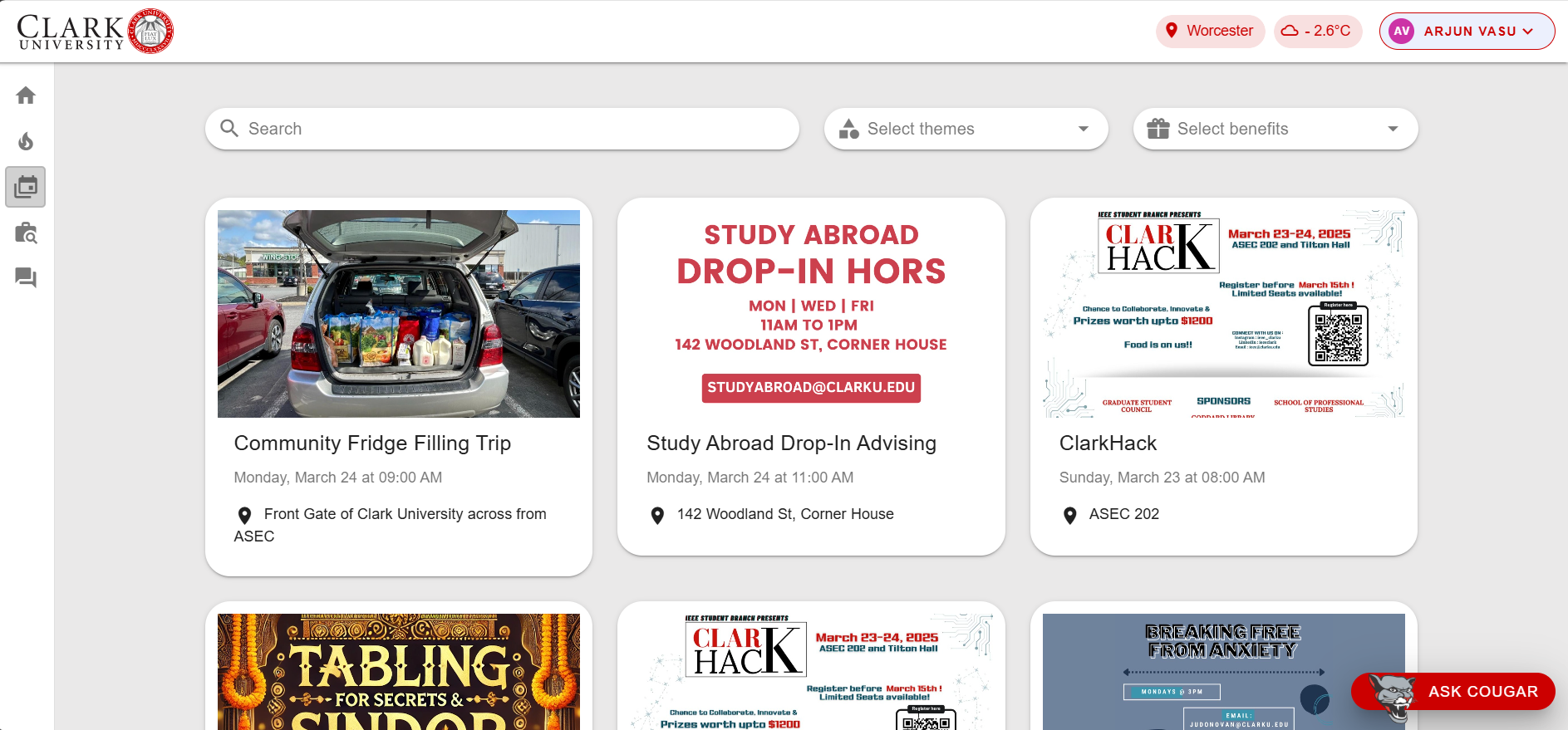Click the Community Fridge car trunk photo

click(x=399, y=314)
